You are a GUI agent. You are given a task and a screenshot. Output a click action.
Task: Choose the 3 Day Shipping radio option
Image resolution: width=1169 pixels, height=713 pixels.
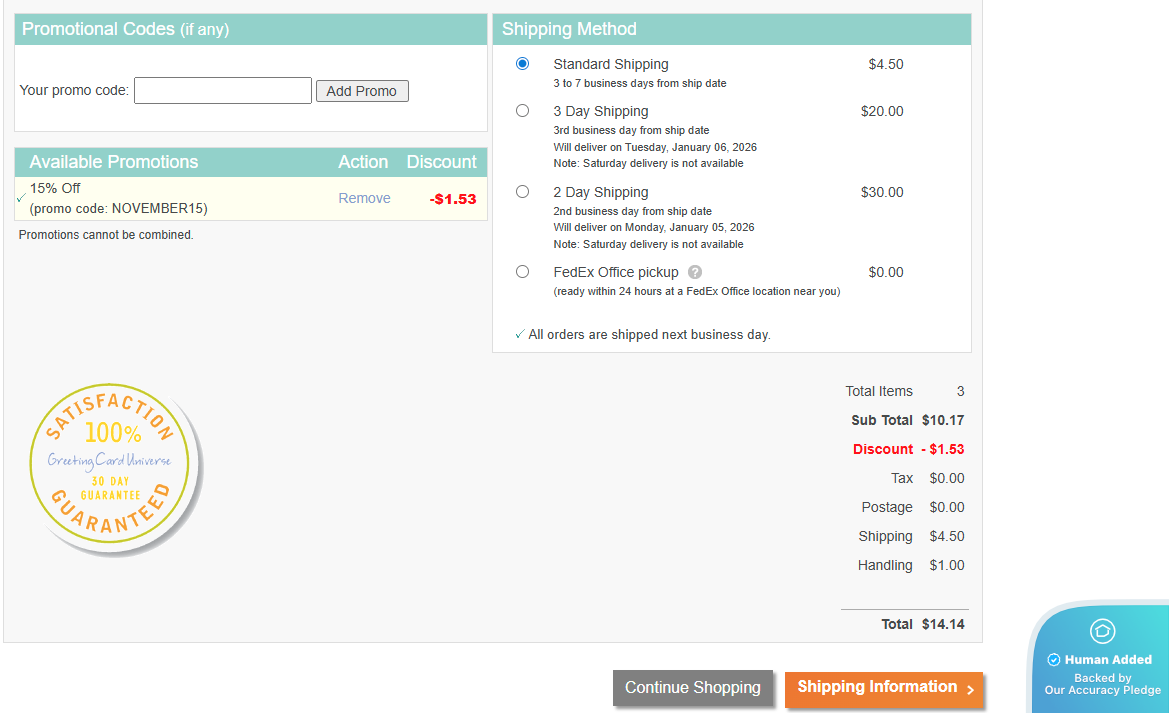click(522, 111)
